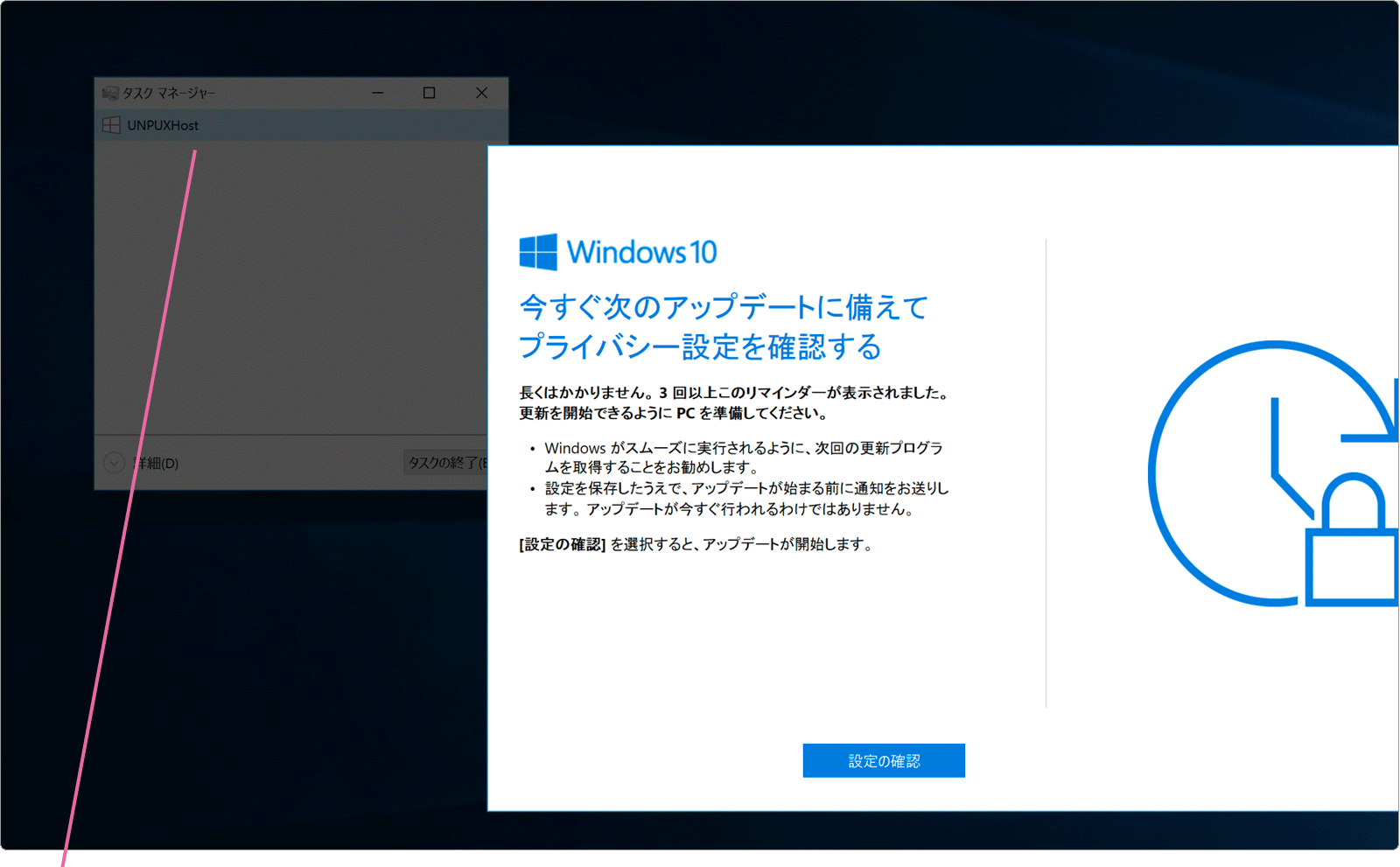Click the blue heading about プライバシー設定

(x=723, y=326)
